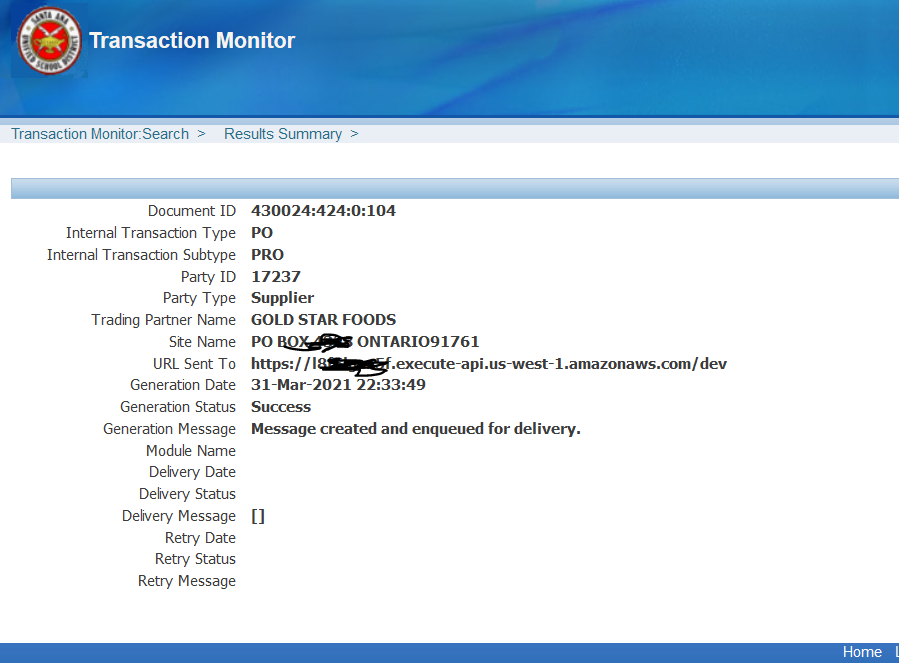
Task: Click the Party Type value Supplier
Action: coord(282,298)
